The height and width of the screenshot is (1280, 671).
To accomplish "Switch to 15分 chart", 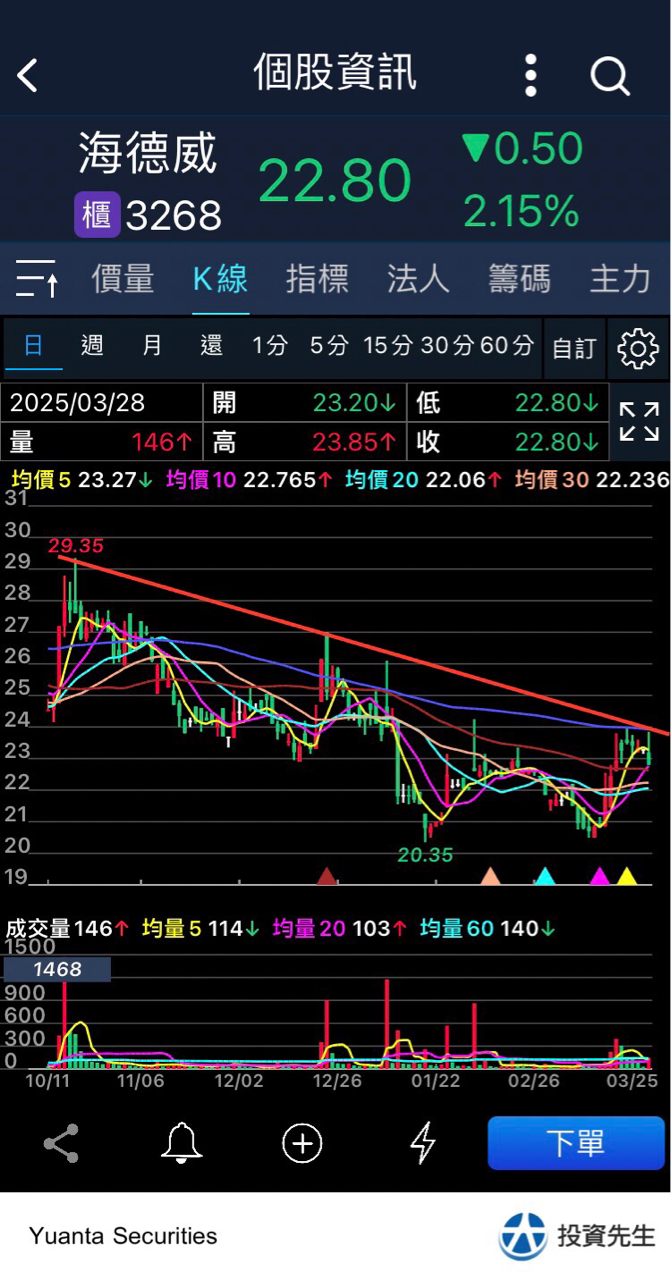I will tap(388, 346).
